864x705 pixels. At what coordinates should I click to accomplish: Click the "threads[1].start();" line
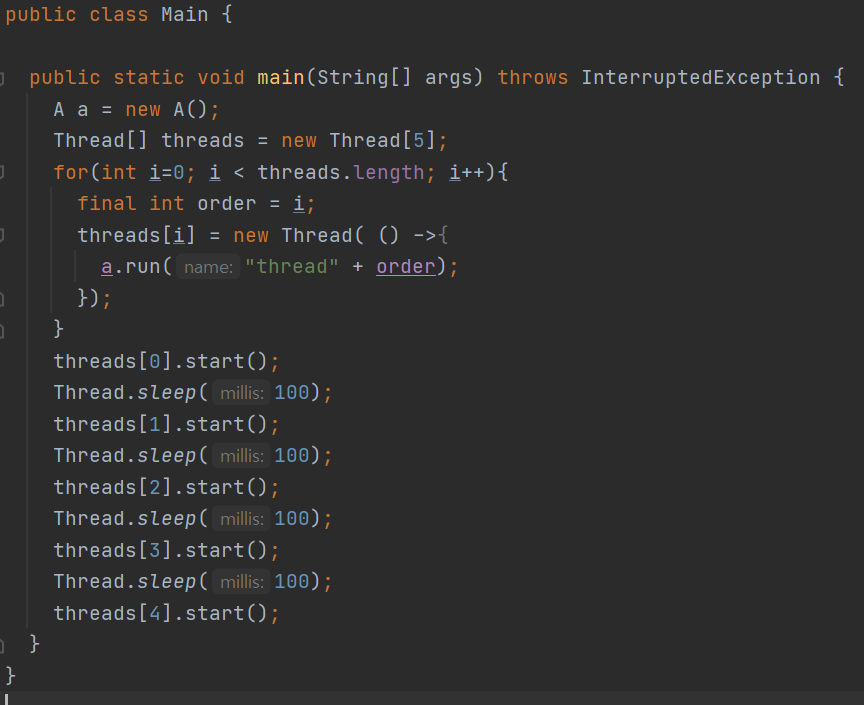coord(166,424)
